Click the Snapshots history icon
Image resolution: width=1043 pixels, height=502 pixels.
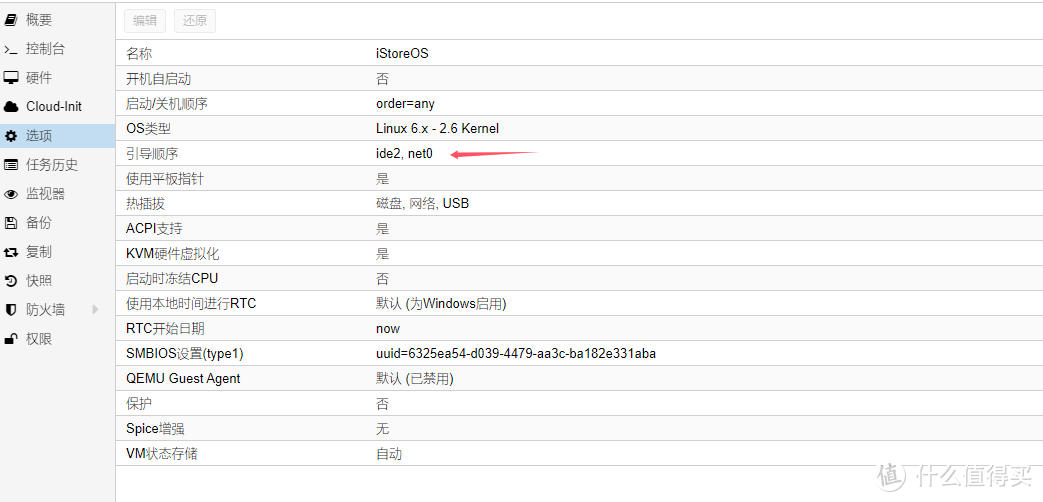(x=11, y=281)
